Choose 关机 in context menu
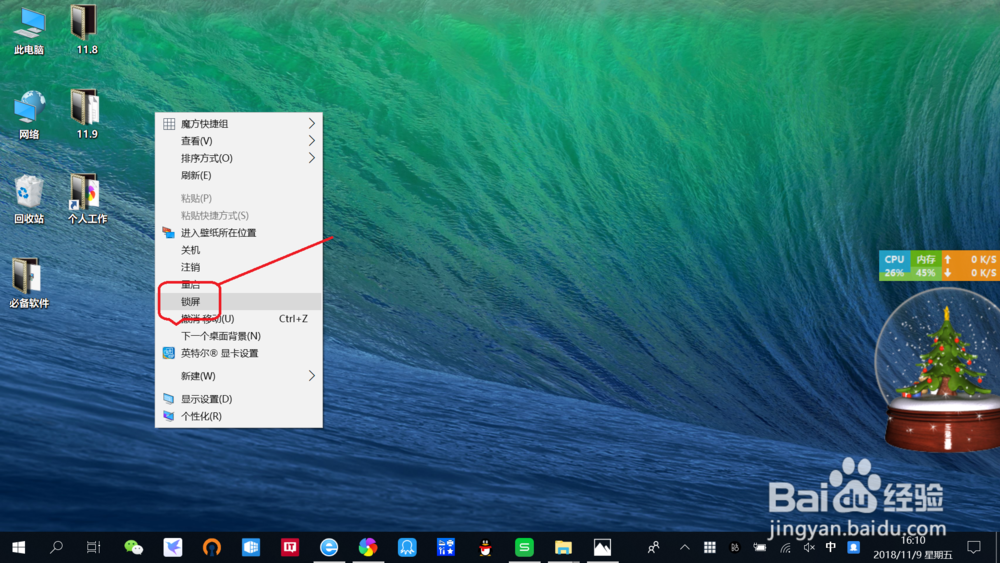 [x=239, y=250]
